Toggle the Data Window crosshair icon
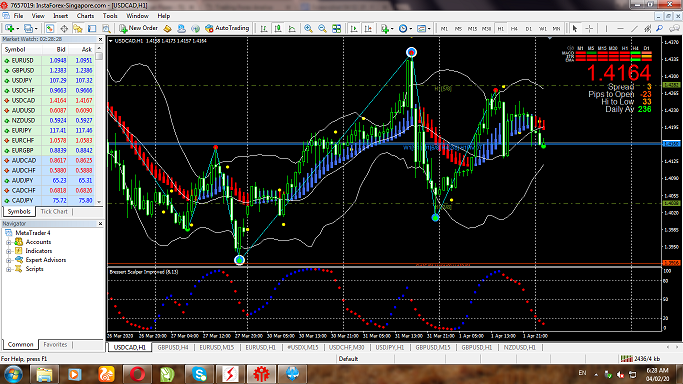Screen dimensions: 683x384 (64, 28)
